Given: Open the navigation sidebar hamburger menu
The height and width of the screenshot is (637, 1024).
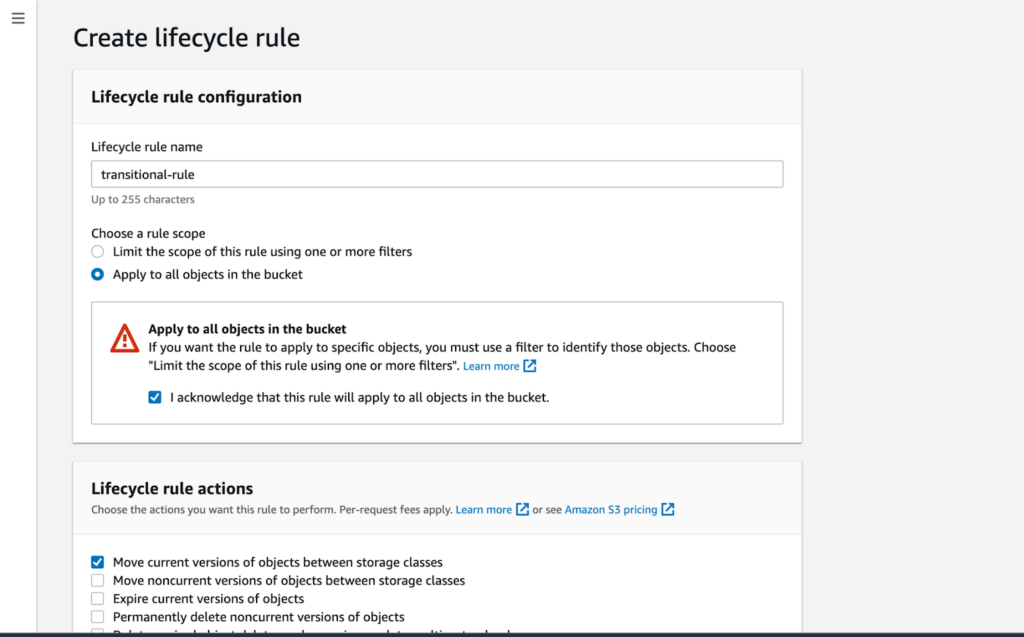Looking at the screenshot, I should tap(18, 17).
